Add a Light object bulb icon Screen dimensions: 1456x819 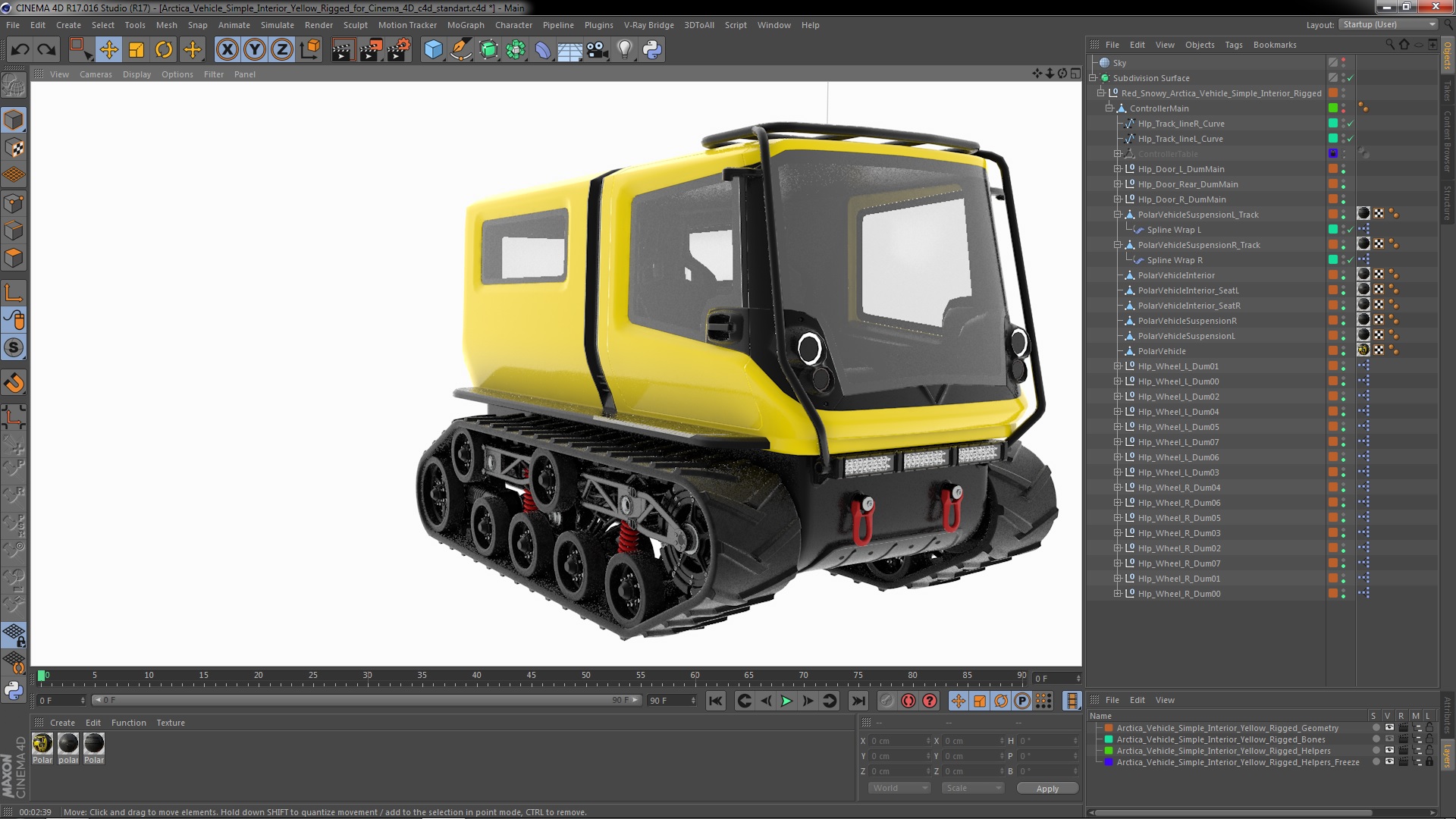624,50
